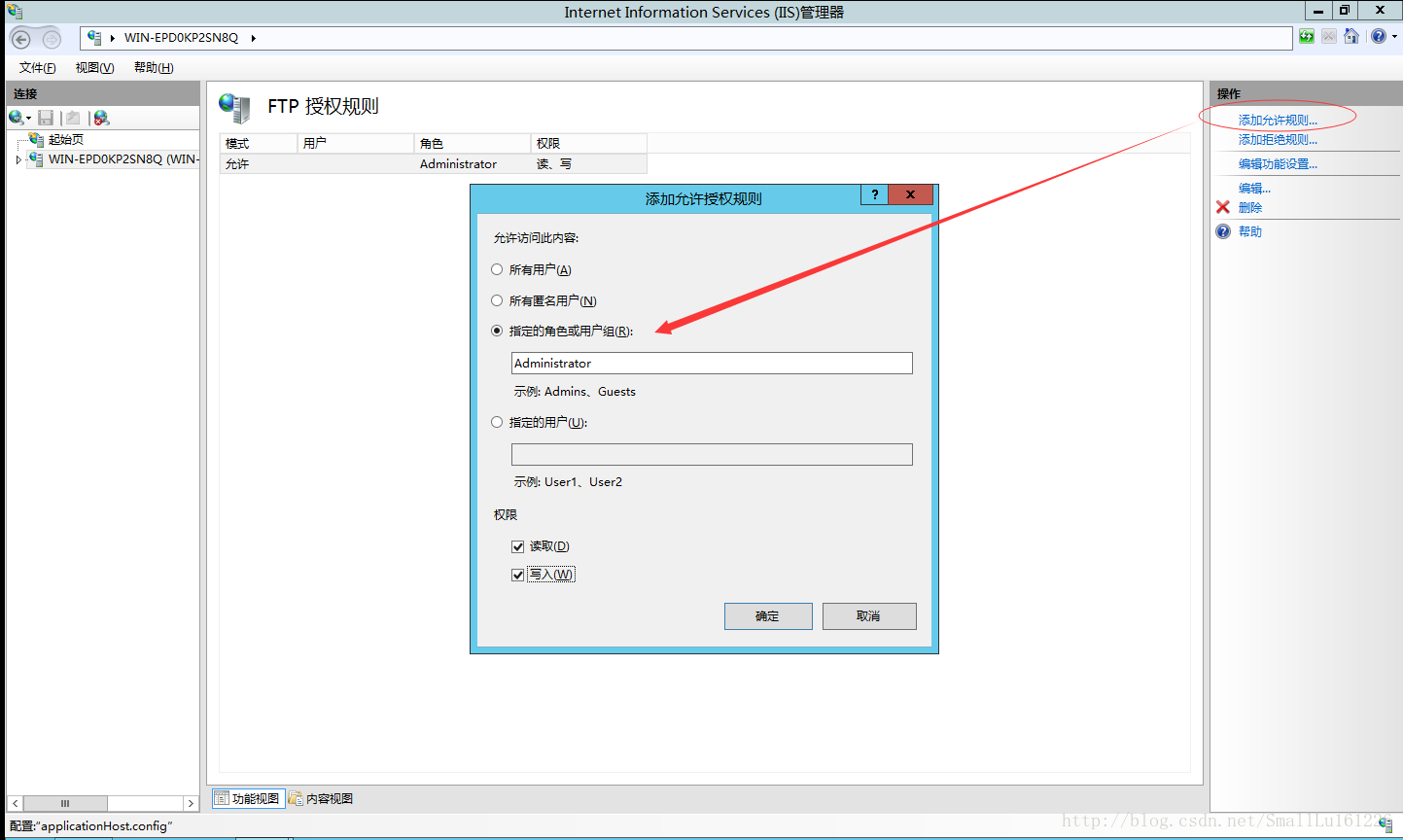
Task: Open the 帮助 menu in menu bar
Action: coord(154,67)
